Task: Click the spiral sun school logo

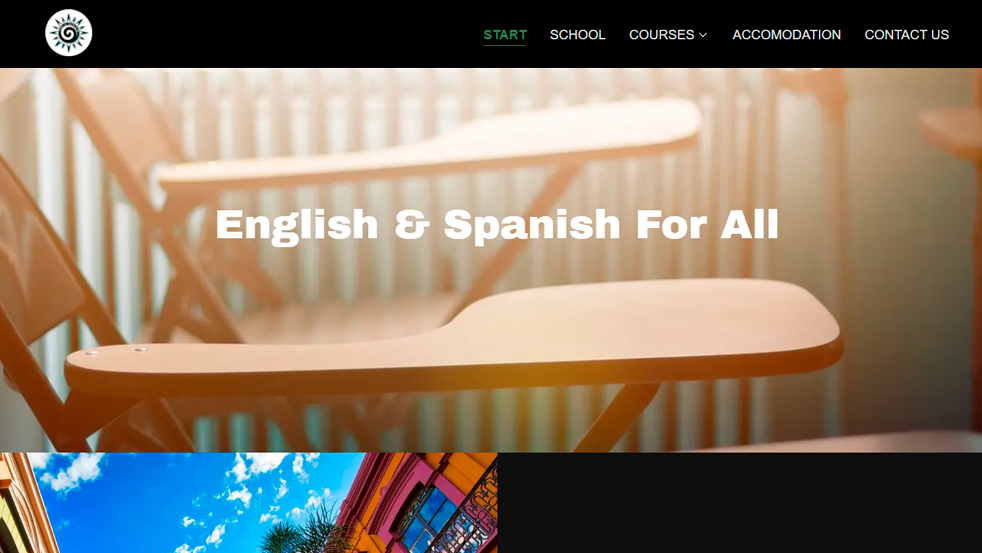Action: (69, 33)
